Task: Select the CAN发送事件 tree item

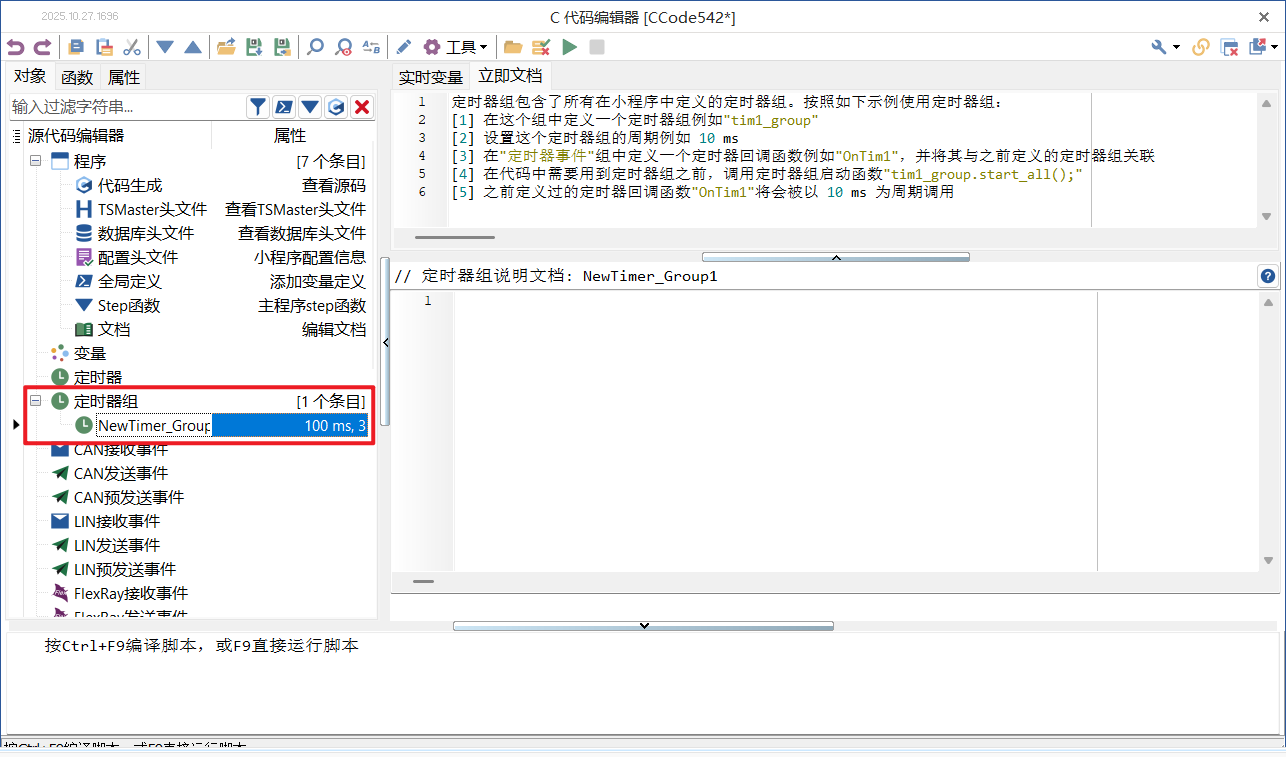Action: click(x=120, y=473)
